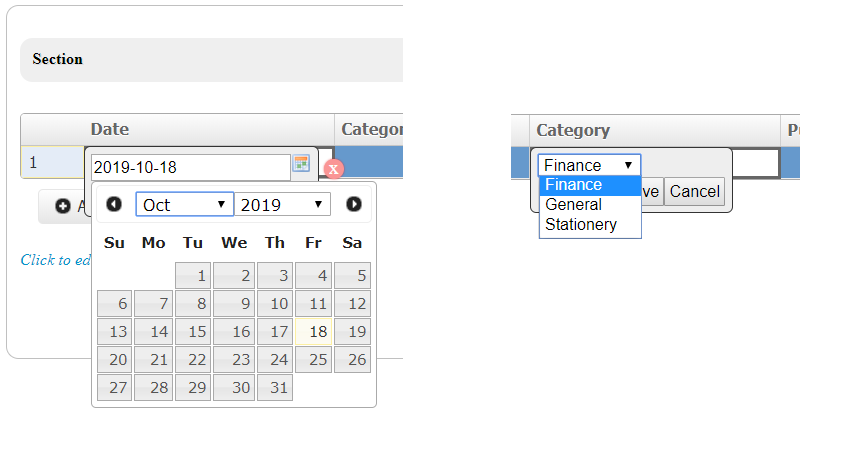Click the plus add-row icon
The height and width of the screenshot is (458, 849).
click(x=63, y=206)
